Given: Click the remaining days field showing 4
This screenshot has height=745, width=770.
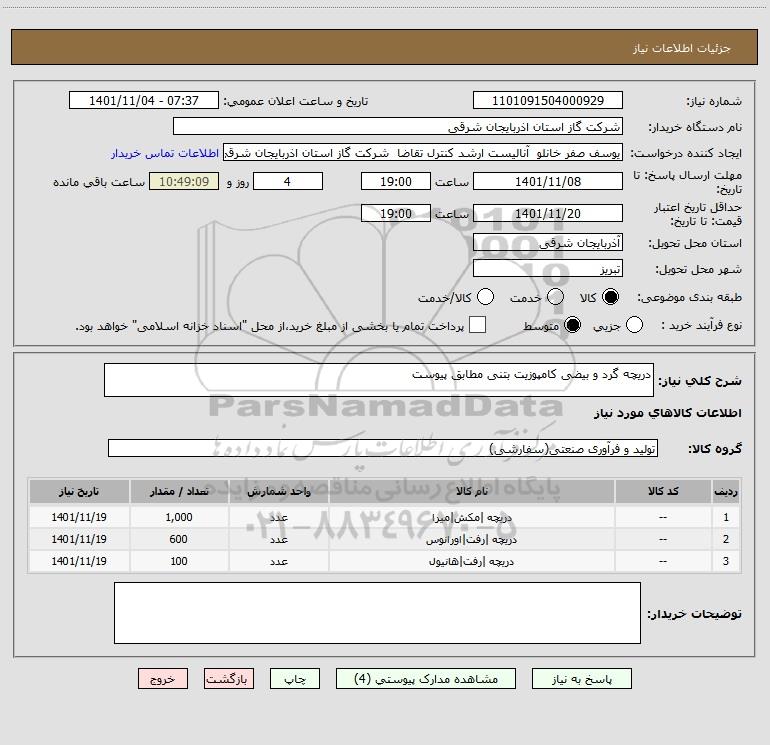Looking at the screenshot, I should click(288, 181).
